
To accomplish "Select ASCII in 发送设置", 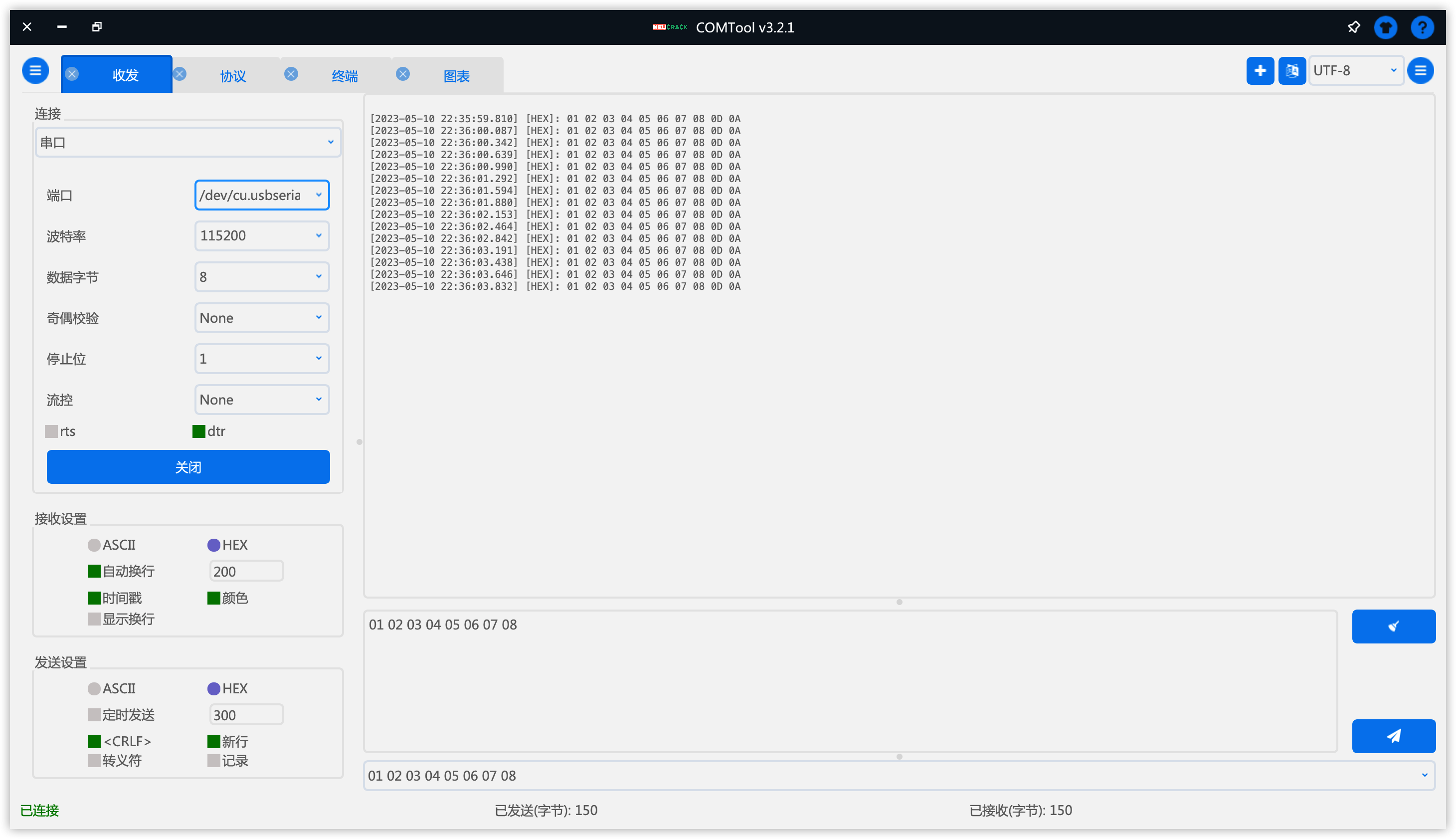I will [112, 688].
